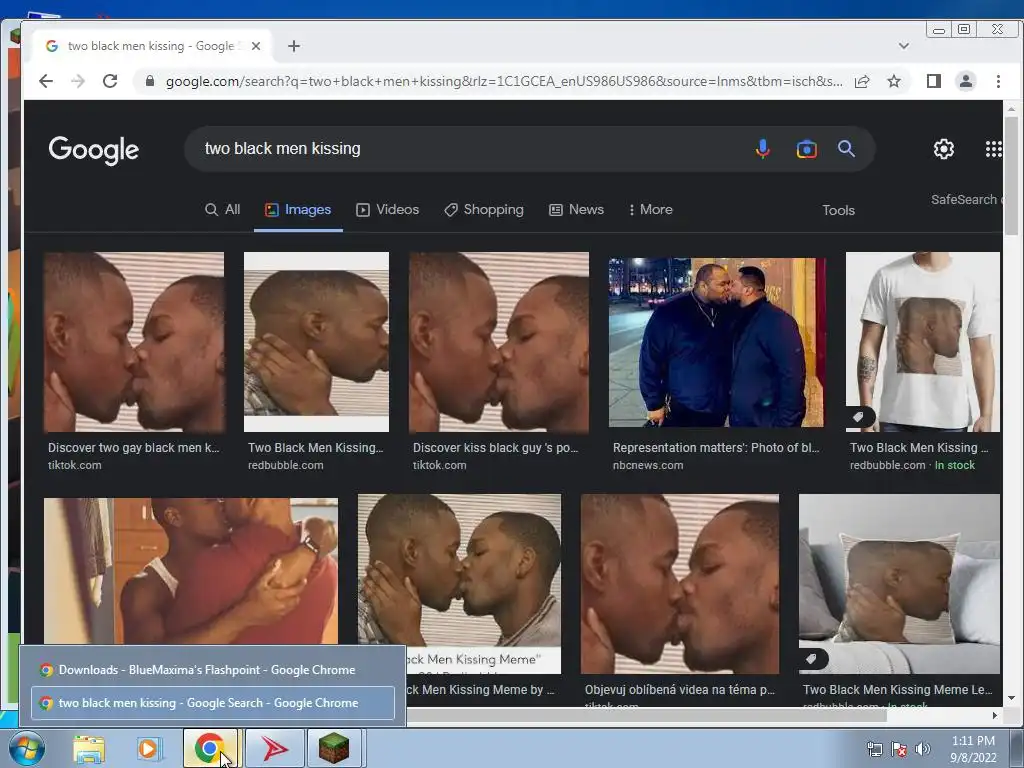The height and width of the screenshot is (768, 1024).
Task: Click the Google logo
Action: (x=93, y=150)
